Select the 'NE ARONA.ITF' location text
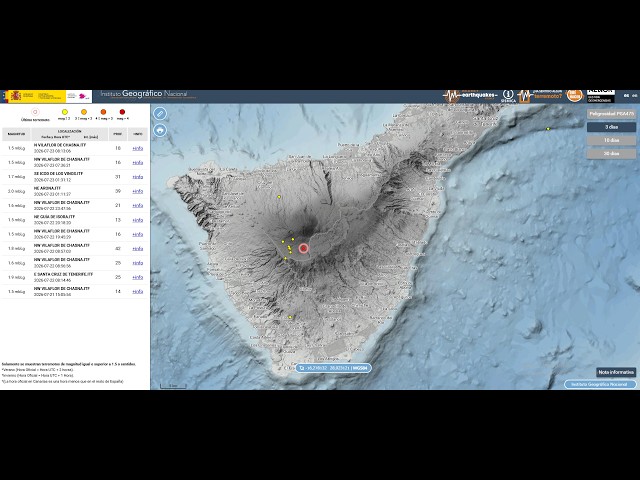This screenshot has width=640, height=480. click(x=47, y=188)
